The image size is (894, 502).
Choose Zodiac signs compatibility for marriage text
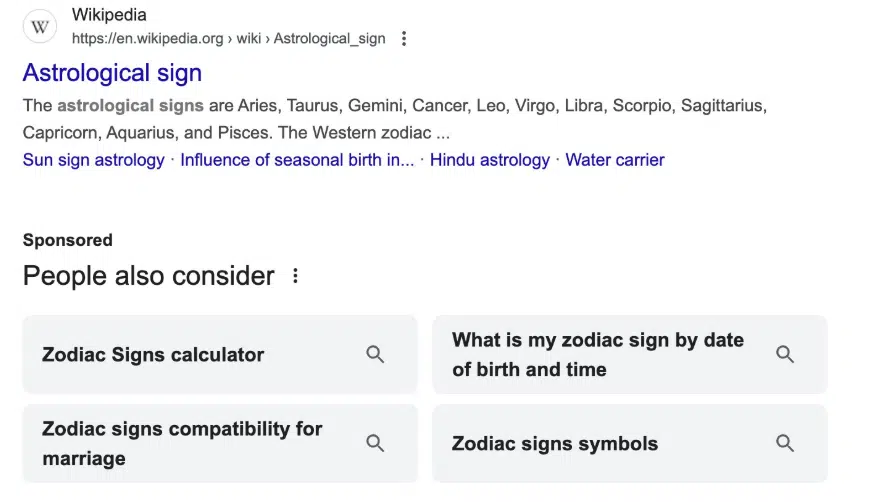point(182,443)
